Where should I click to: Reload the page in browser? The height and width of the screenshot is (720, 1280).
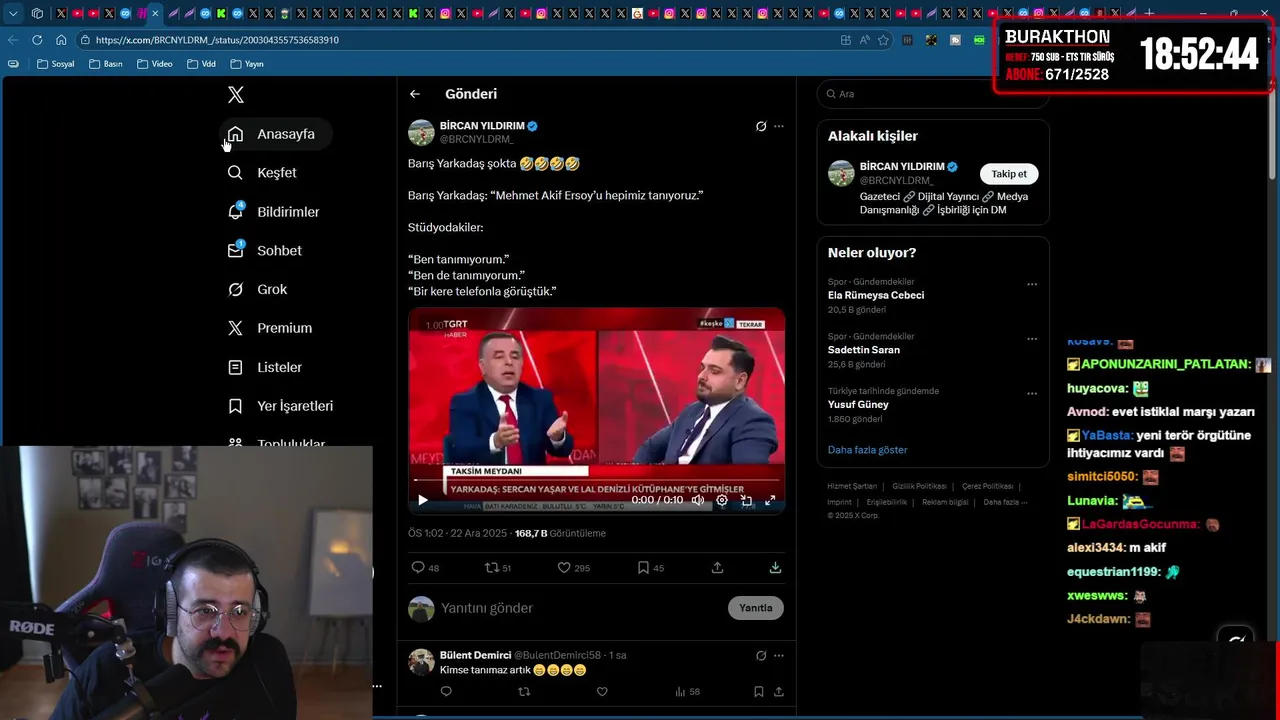coord(37,40)
